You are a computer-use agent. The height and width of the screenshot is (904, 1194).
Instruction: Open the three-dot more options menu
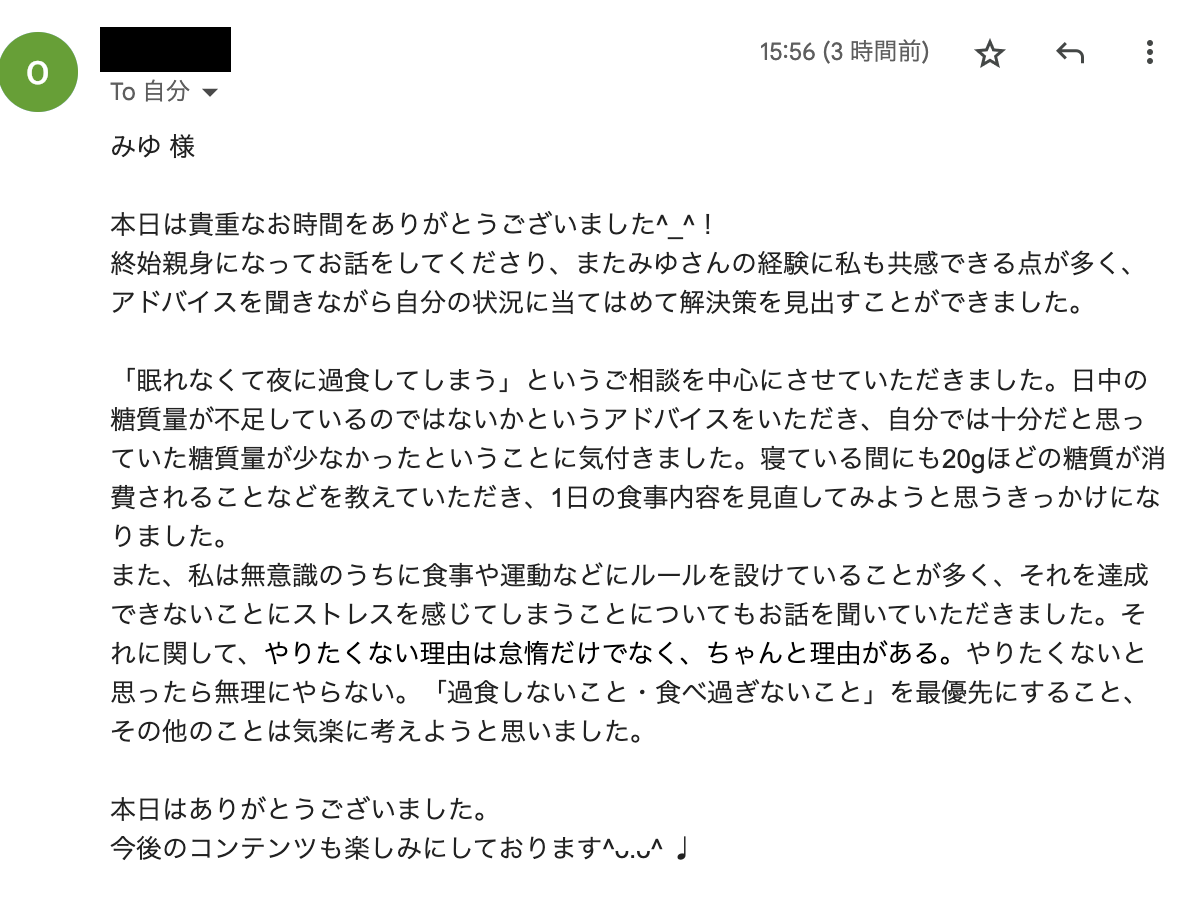[x=1149, y=52]
